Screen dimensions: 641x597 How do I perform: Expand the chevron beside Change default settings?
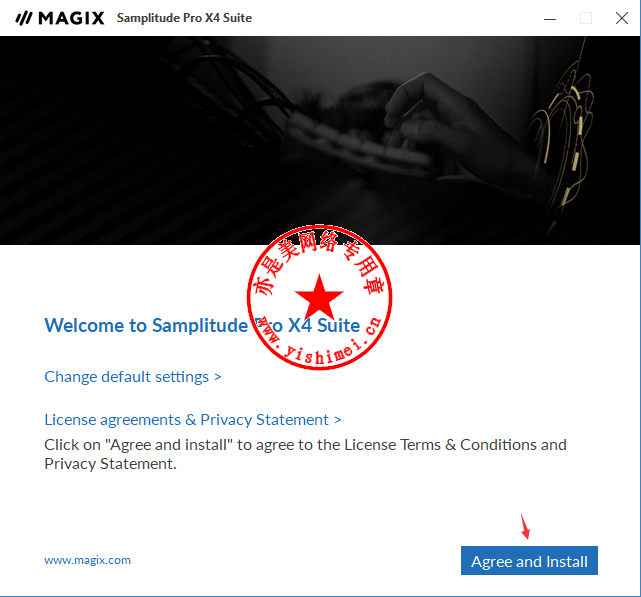tap(218, 377)
